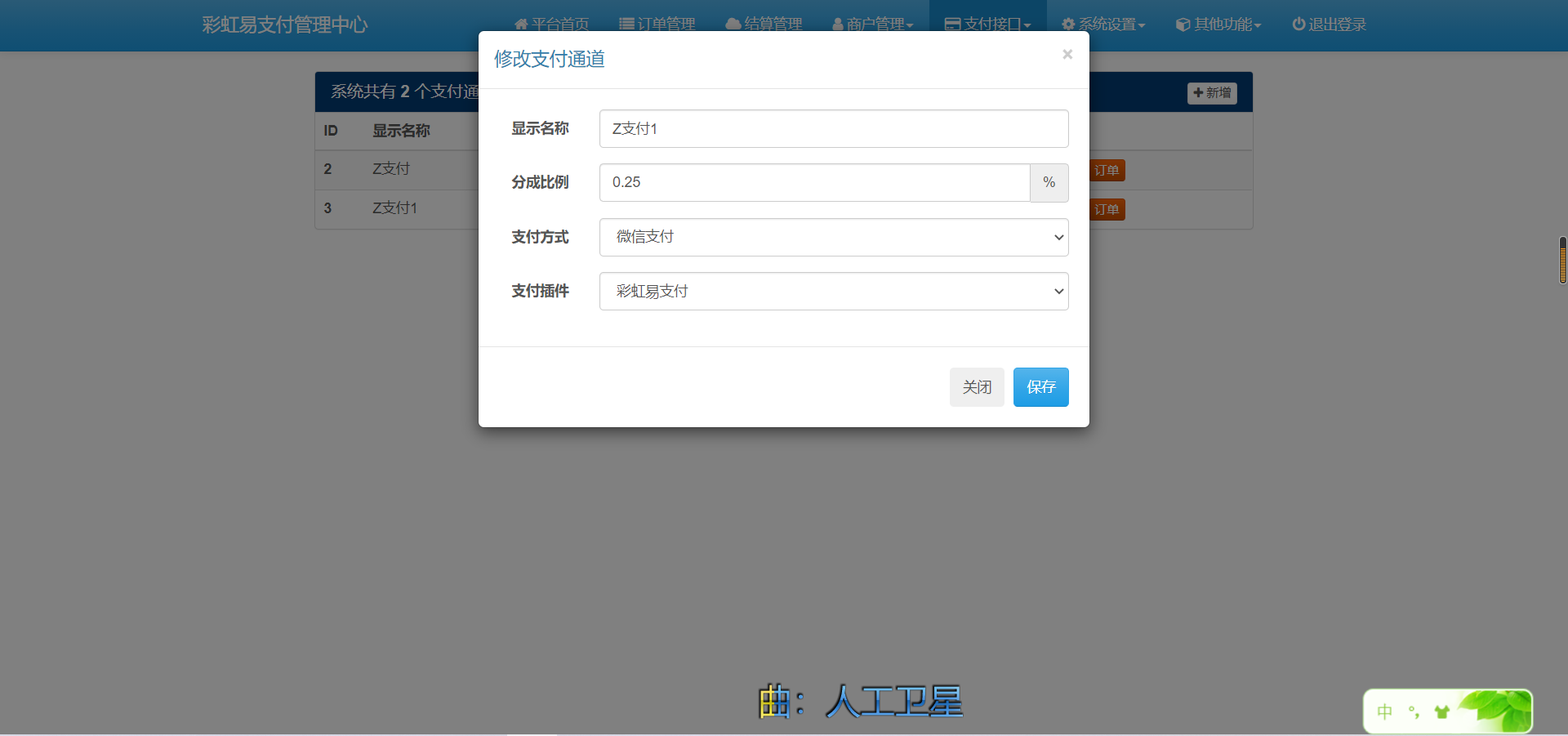The width and height of the screenshot is (1568, 736).
Task: Close the 修改支付通道 dialog with X
Action: pyautogui.click(x=1067, y=55)
